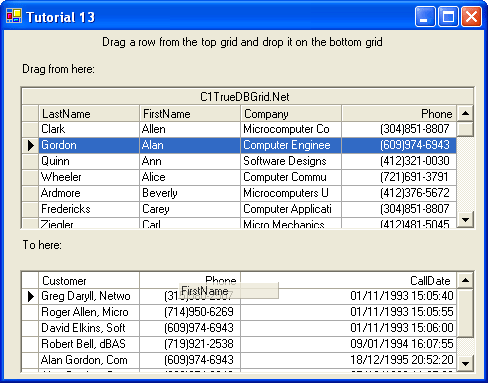
Task: Click the bottom grid scrollbar thumb
Action: click(x=465, y=313)
